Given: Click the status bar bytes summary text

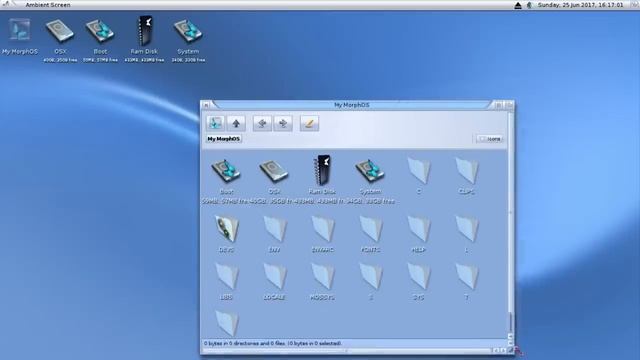Looking at the screenshot, I should click(x=273, y=343).
